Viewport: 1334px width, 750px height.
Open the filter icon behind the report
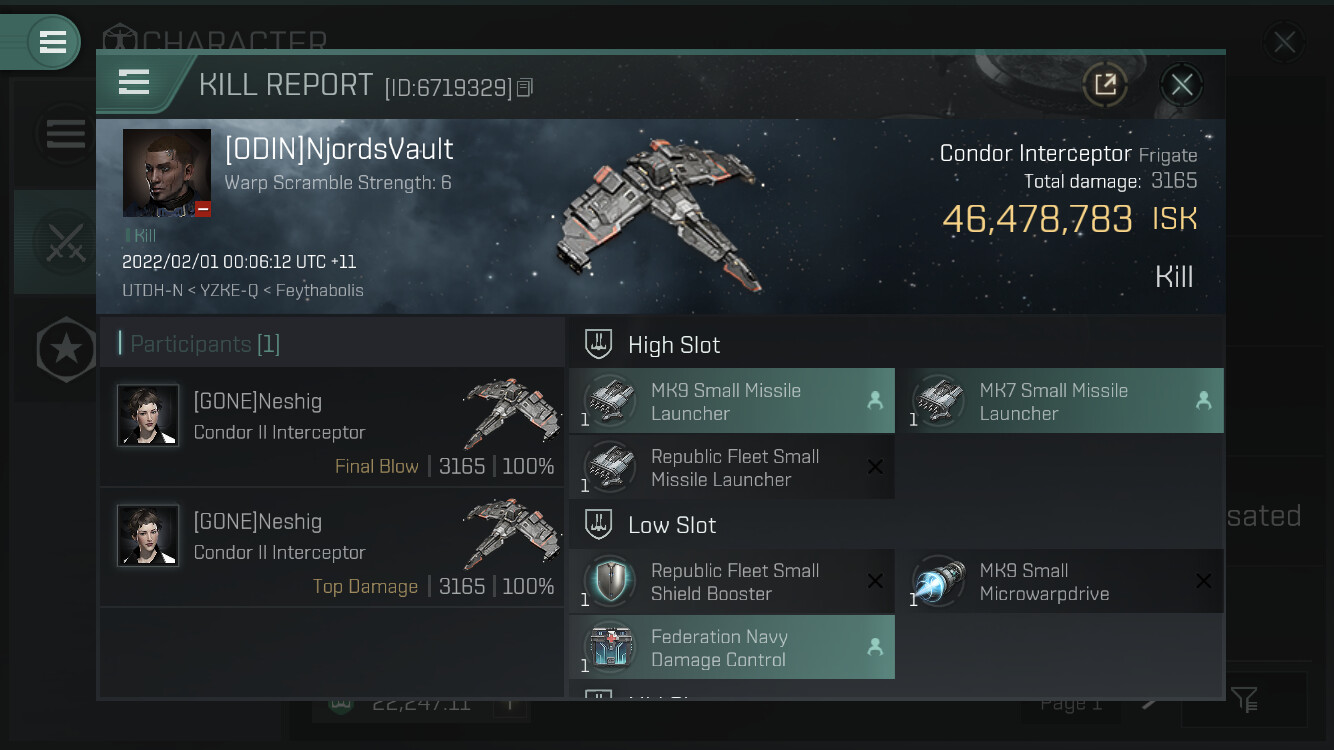coord(1245,699)
